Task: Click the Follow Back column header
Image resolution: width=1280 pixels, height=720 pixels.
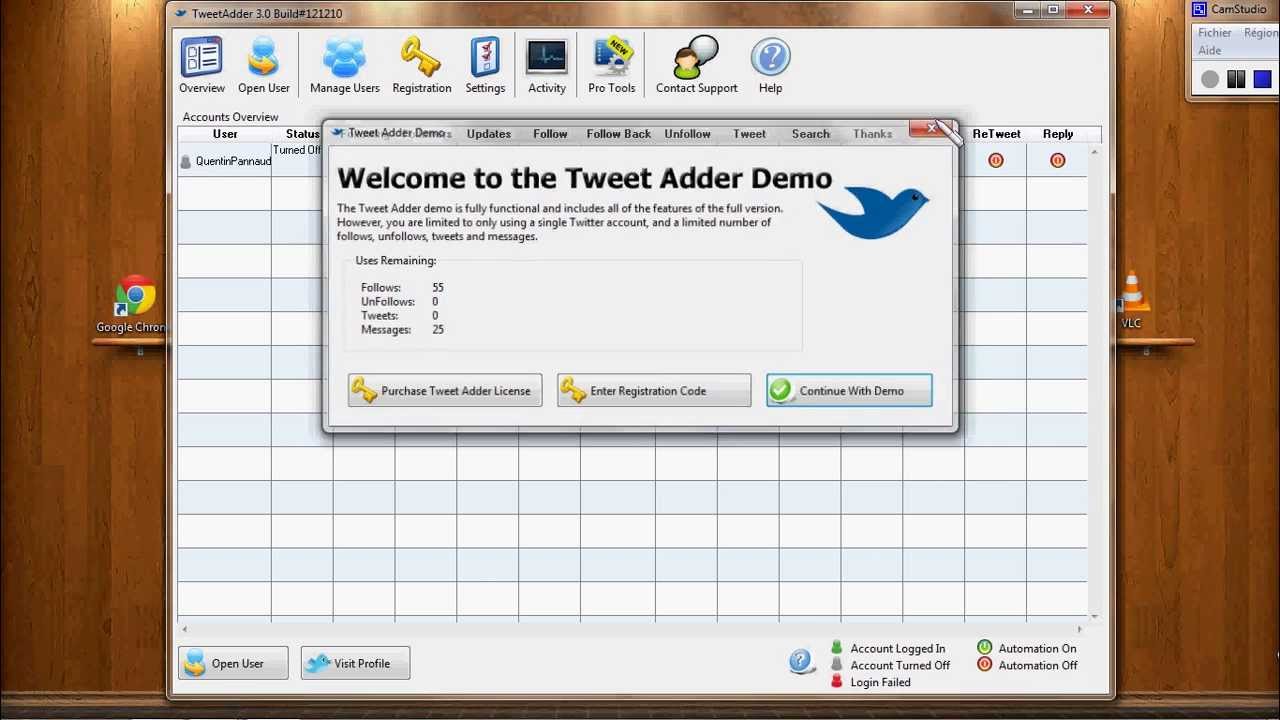Action: [x=619, y=134]
